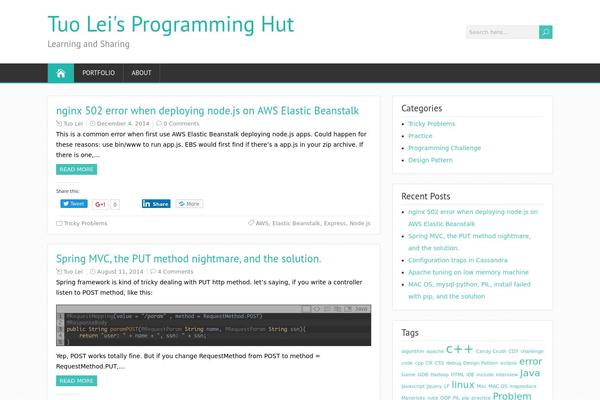600x400 pixels.
Task: Open recent post 'Apache tuning on low memory machine'
Action: [468, 272]
